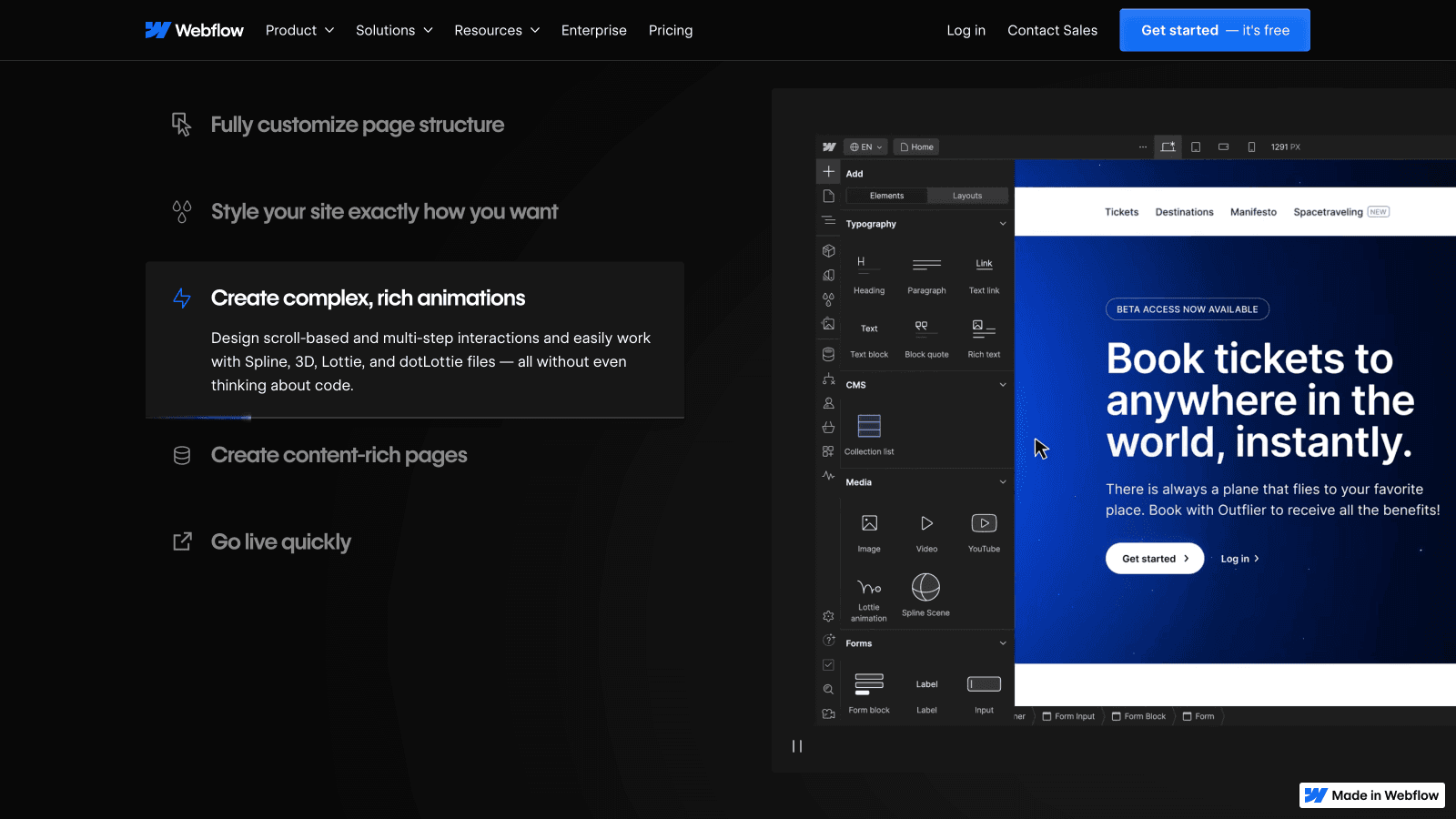The height and width of the screenshot is (819, 1456).
Task: Select the tablet breakpoint icon
Action: [1196, 147]
